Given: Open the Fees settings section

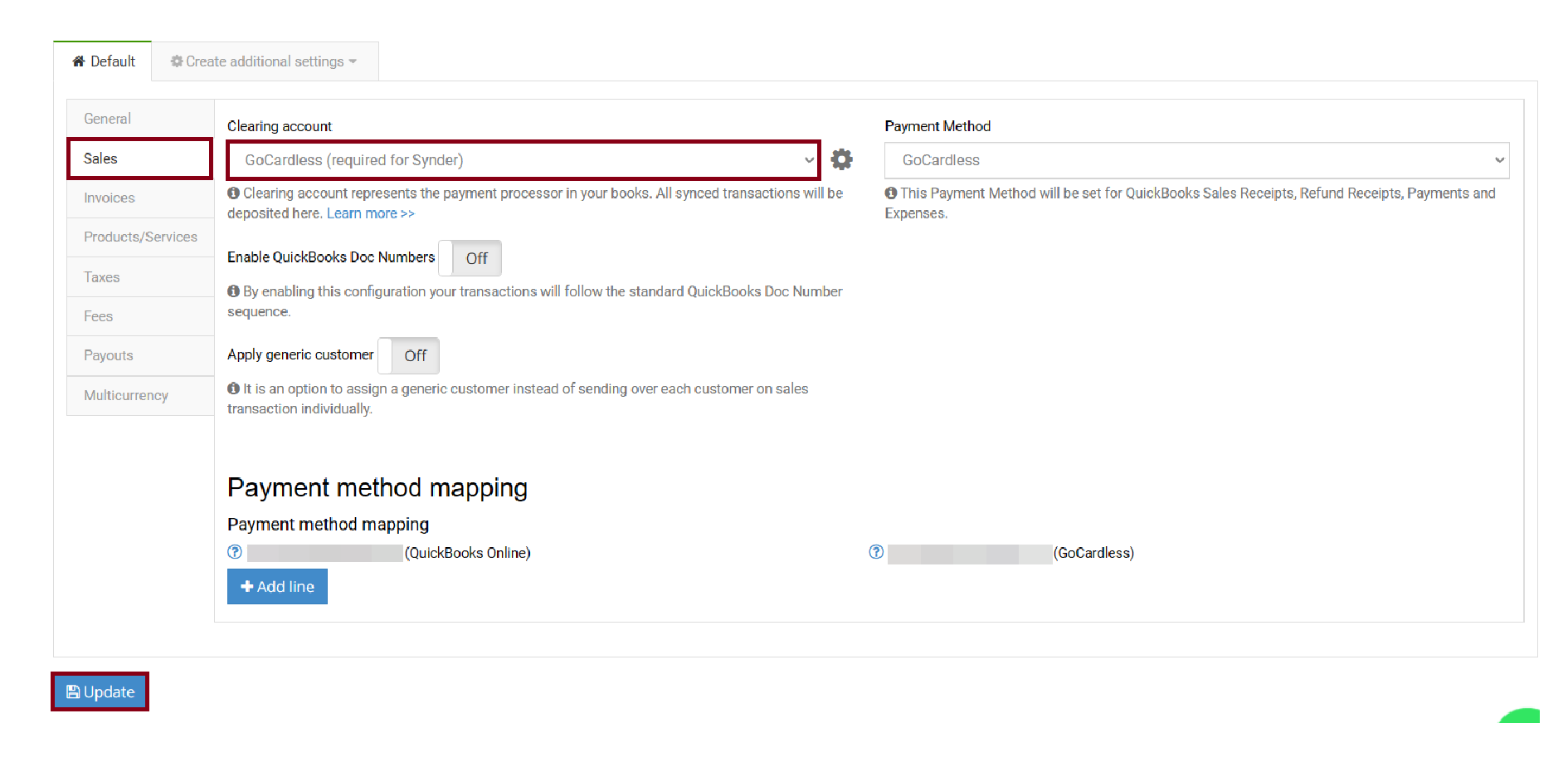Looking at the screenshot, I should tap(140, 316).
